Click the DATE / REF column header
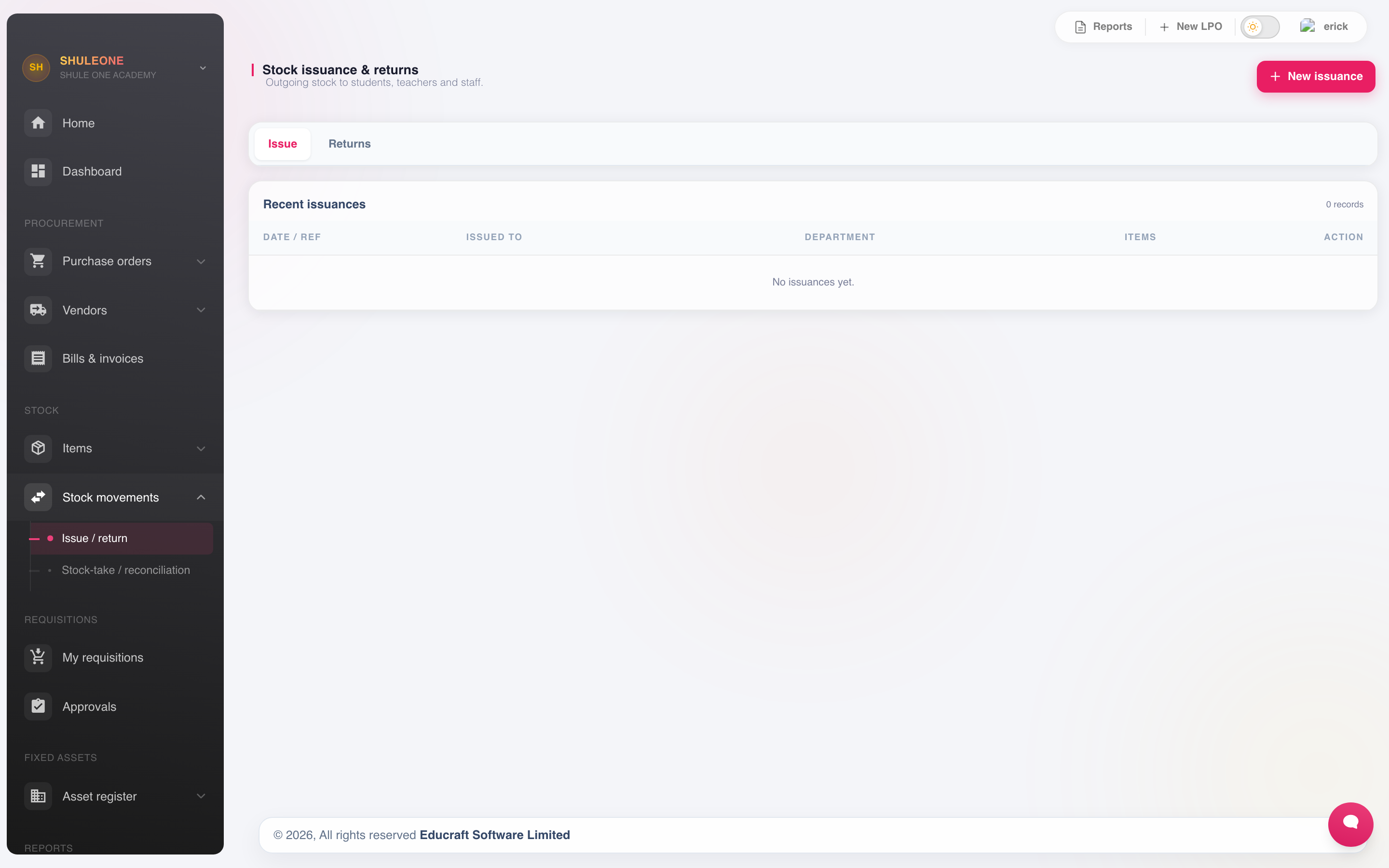 [x=292, y=237]
